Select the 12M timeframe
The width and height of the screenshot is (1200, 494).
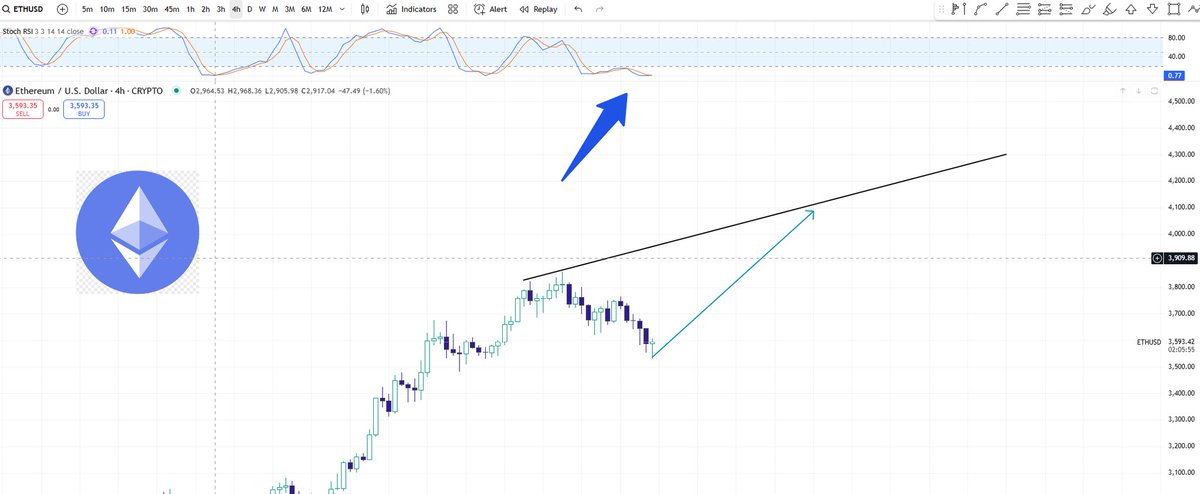pyautogui.click(x=324, y=9)
